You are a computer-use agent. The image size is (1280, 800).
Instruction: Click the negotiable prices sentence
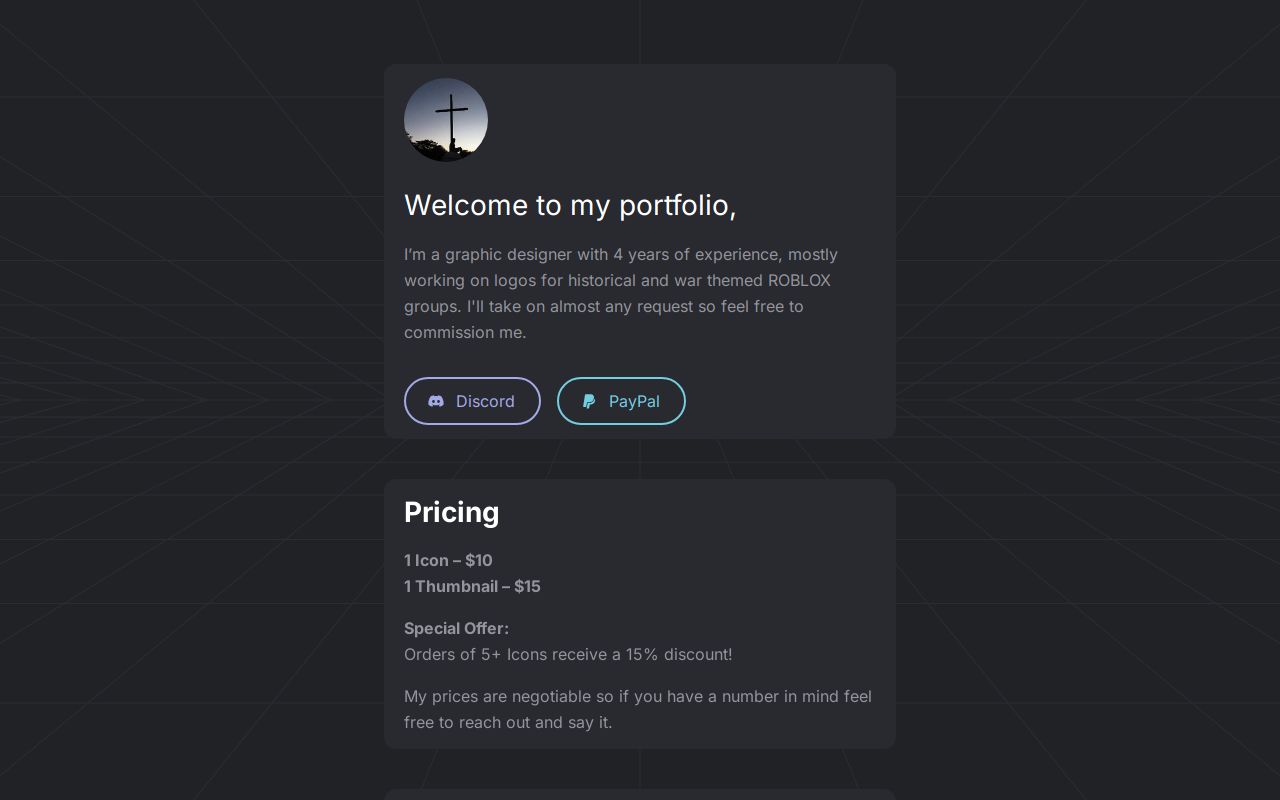pos(637,709)
